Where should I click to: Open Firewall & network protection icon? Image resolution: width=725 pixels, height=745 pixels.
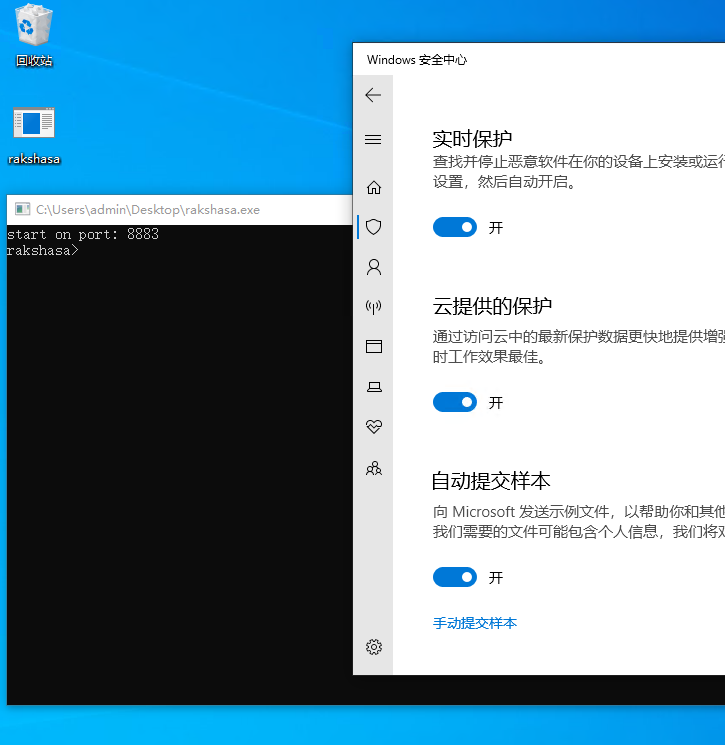373,307
